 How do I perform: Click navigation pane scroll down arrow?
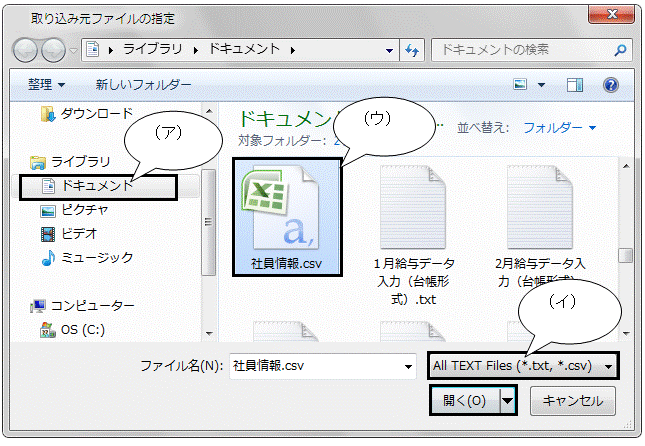tap(209, 333)
